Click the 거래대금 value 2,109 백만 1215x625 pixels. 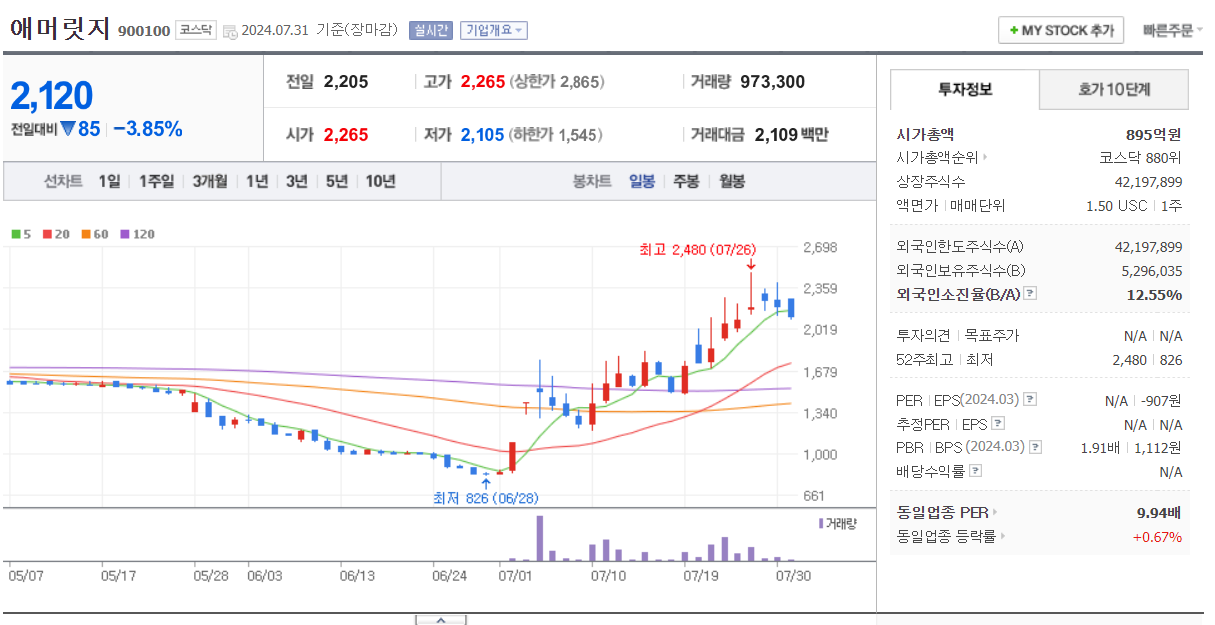click(x=791, y=134)
